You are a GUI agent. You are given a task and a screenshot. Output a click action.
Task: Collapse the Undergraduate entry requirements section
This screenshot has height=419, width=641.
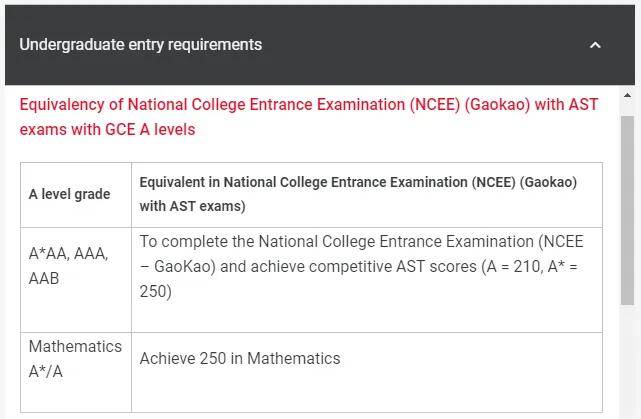point(595,45)
